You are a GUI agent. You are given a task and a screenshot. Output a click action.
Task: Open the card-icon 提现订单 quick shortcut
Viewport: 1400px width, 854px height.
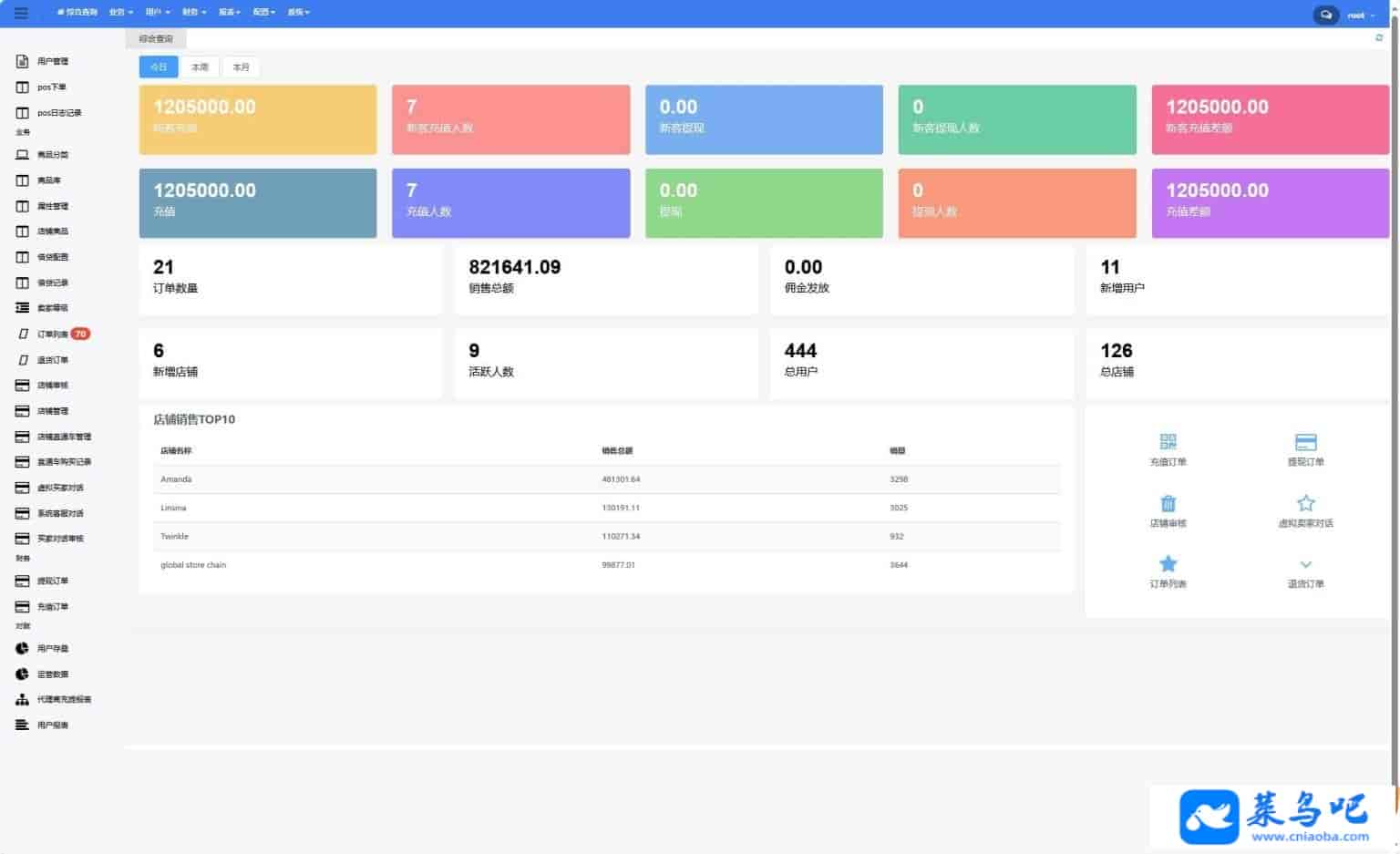tap(1306, 449)
